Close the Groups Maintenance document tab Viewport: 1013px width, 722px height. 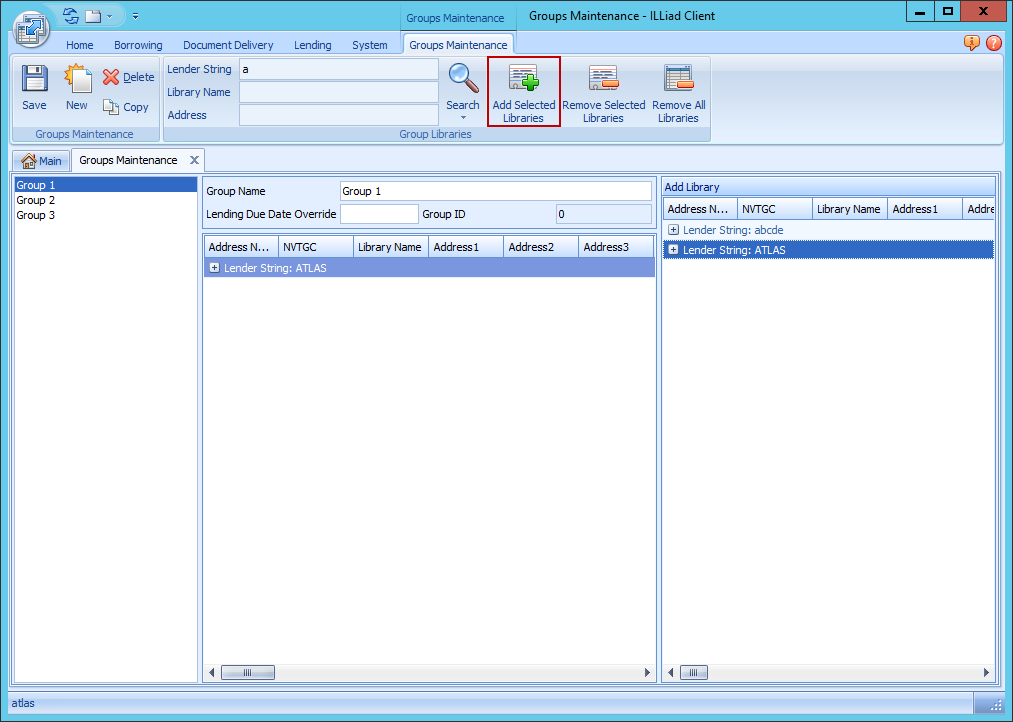pos(194,160)
